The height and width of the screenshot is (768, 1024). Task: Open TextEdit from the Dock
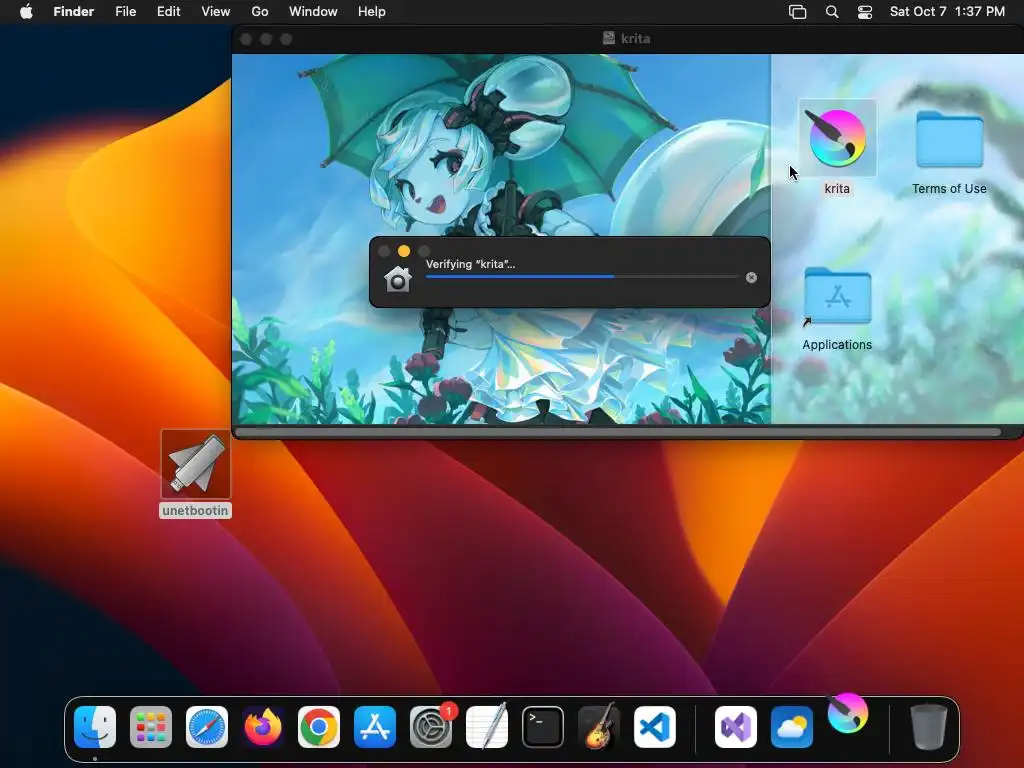487,727
